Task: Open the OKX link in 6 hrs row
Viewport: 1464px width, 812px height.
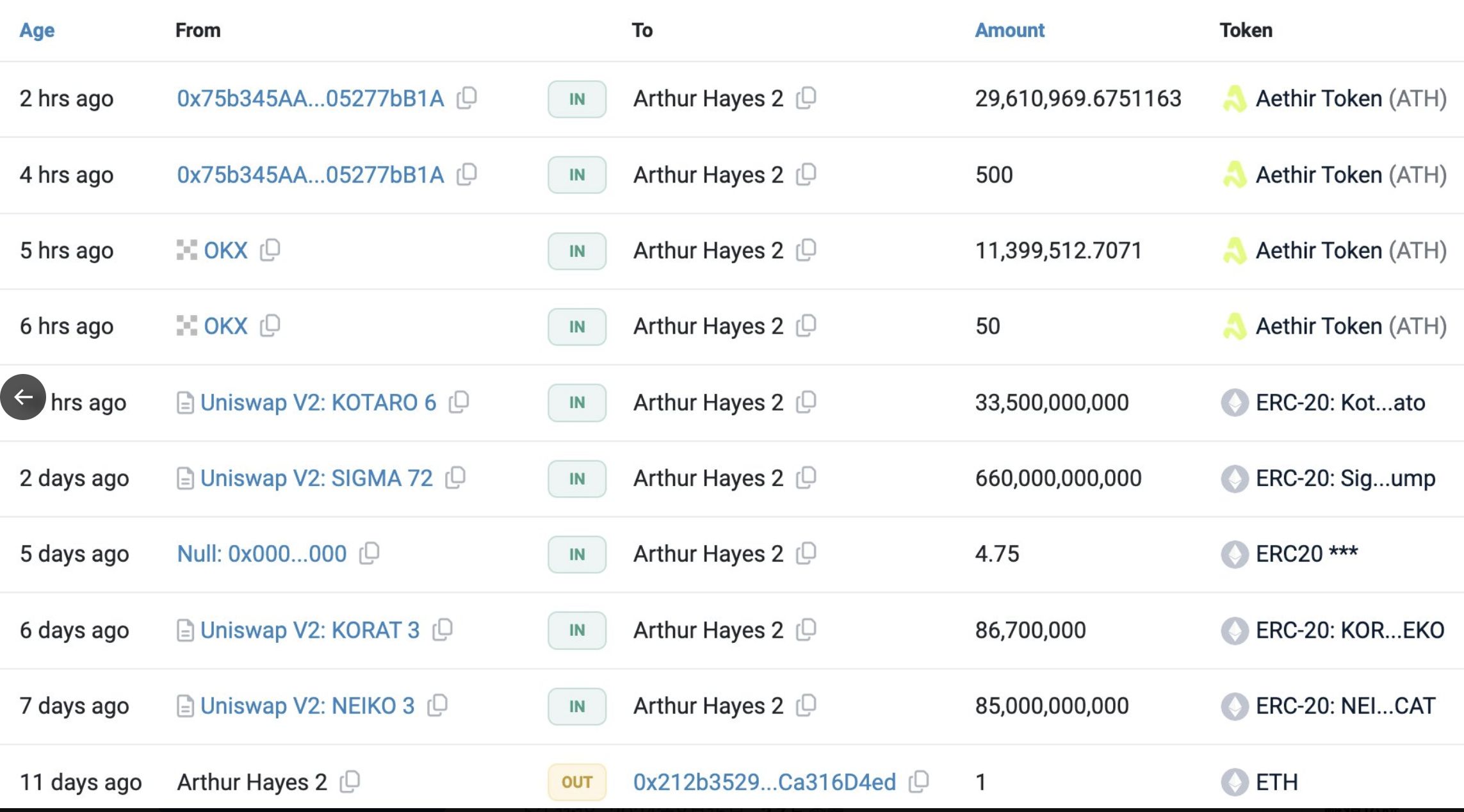Action: (225, 326)
